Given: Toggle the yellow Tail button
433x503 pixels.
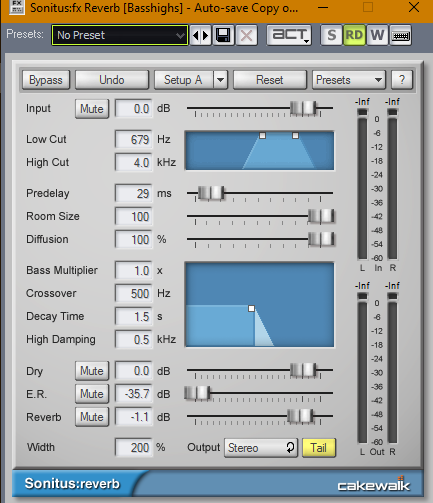Looking at the screenshot, I should (x=319, y=448).
